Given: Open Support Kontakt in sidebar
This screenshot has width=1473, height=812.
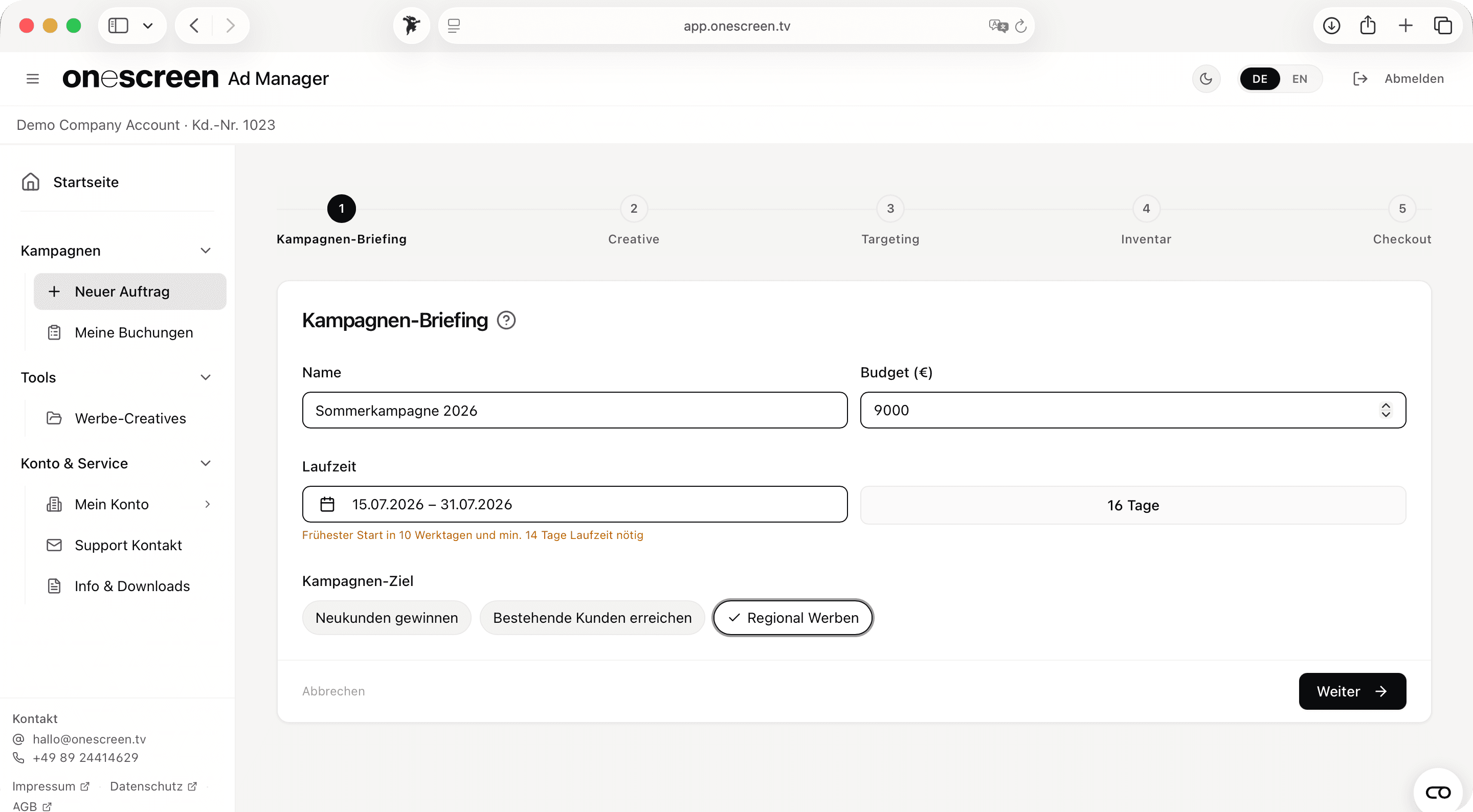Looking at the screenshot, I should point(130,546).
